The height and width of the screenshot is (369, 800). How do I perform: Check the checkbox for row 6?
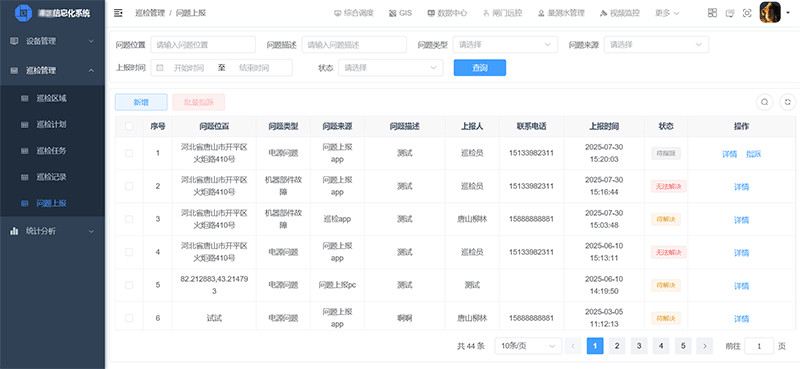coord(129,318)
